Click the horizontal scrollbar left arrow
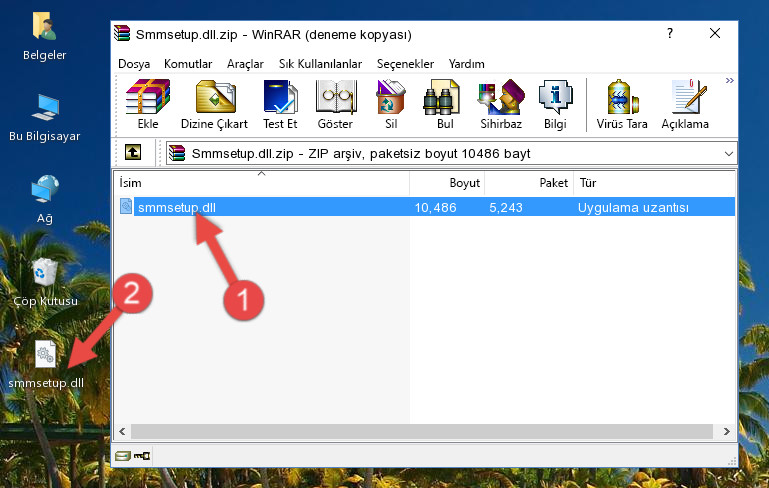This screenshot has height=488, width=769. (x=122, y=432)
